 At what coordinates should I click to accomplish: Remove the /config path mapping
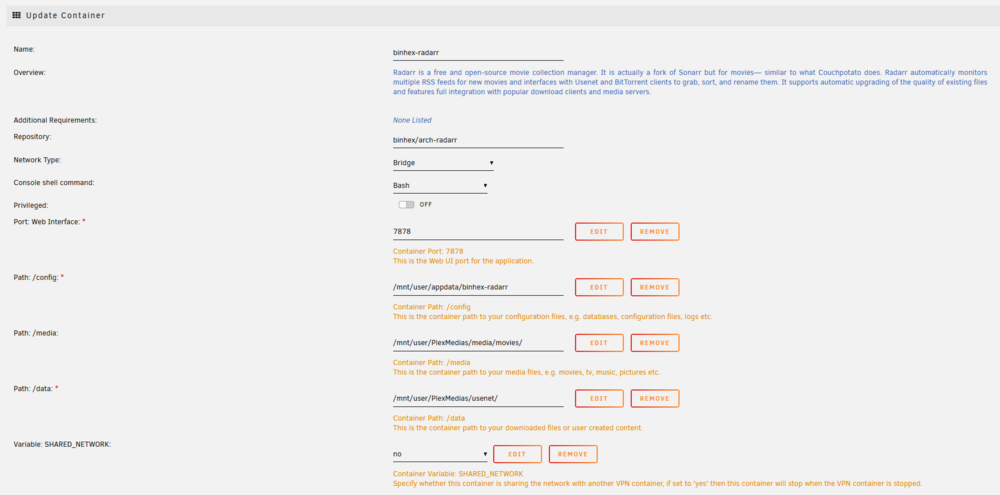655,287
